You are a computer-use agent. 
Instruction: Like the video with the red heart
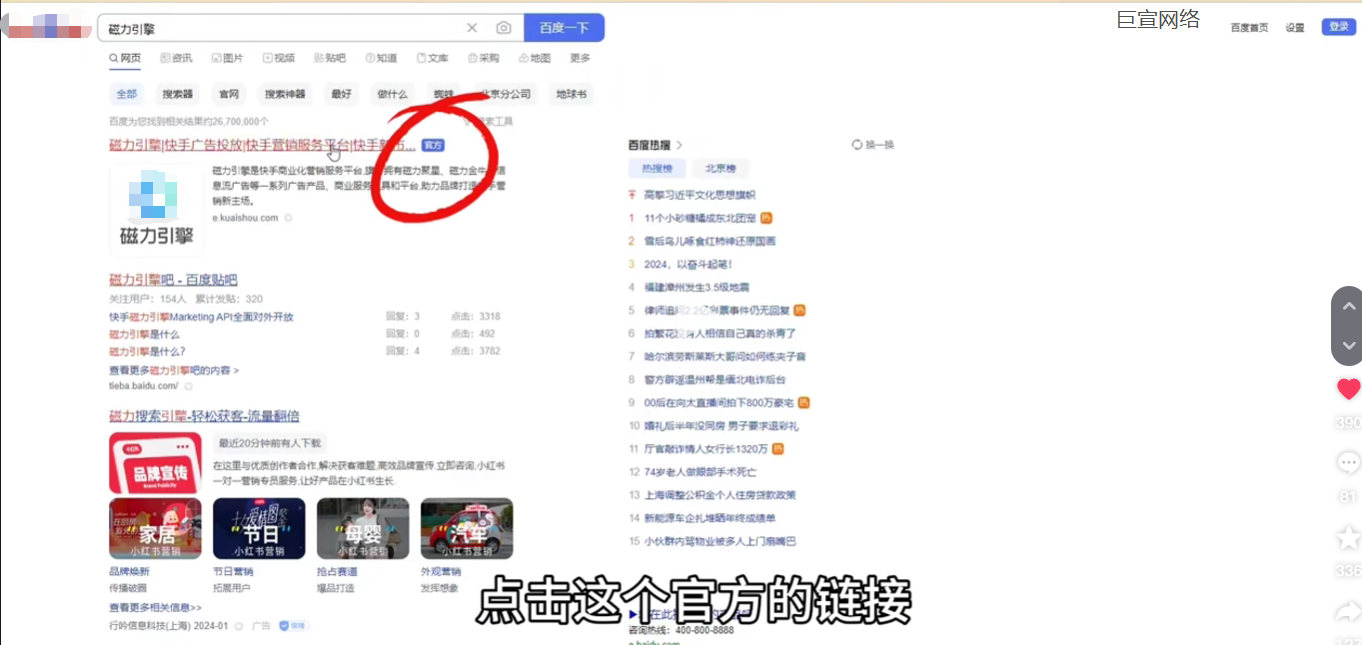(1348, 389)
